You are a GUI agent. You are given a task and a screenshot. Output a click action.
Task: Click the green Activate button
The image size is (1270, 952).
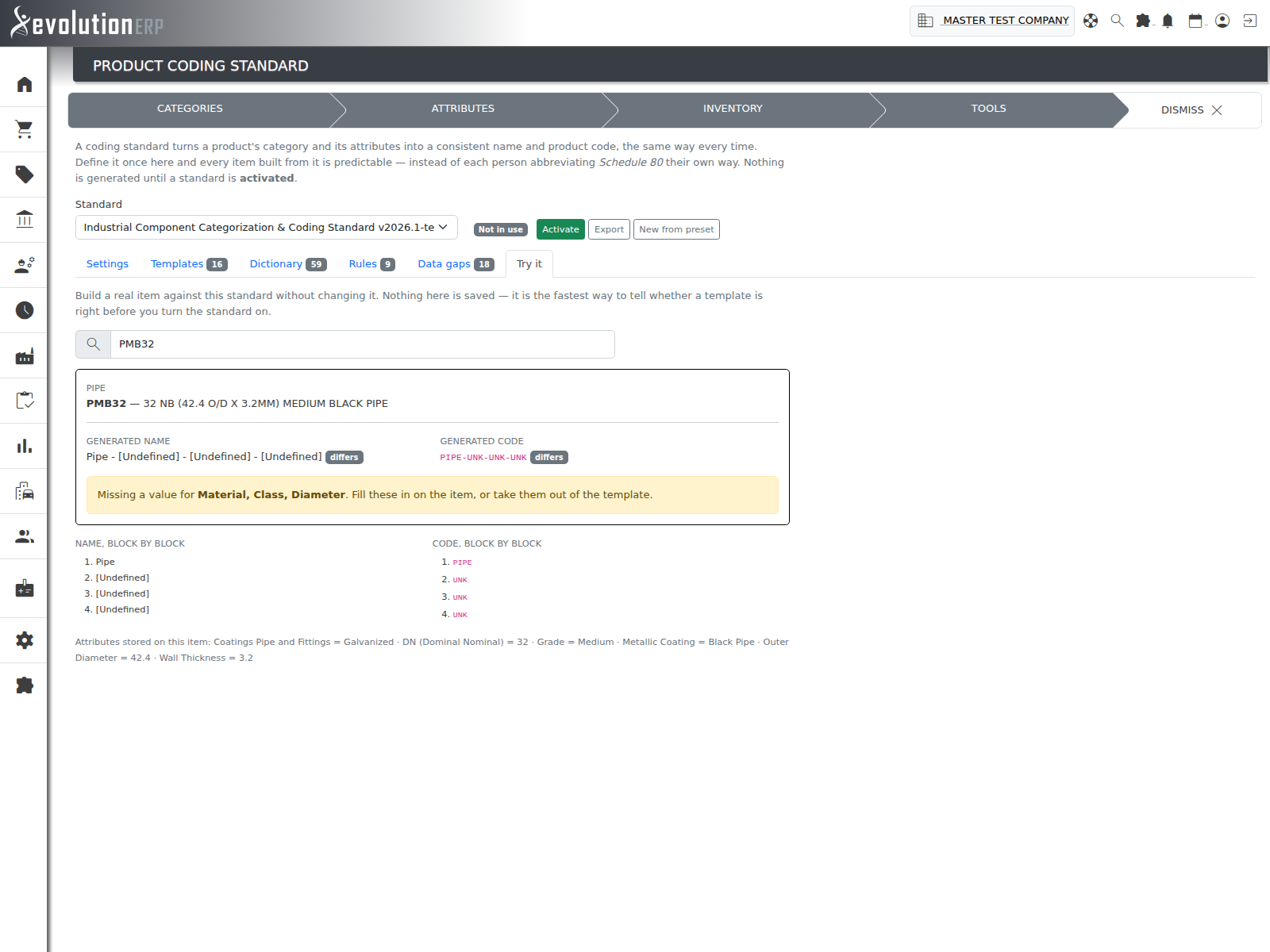tap(560, 229)
